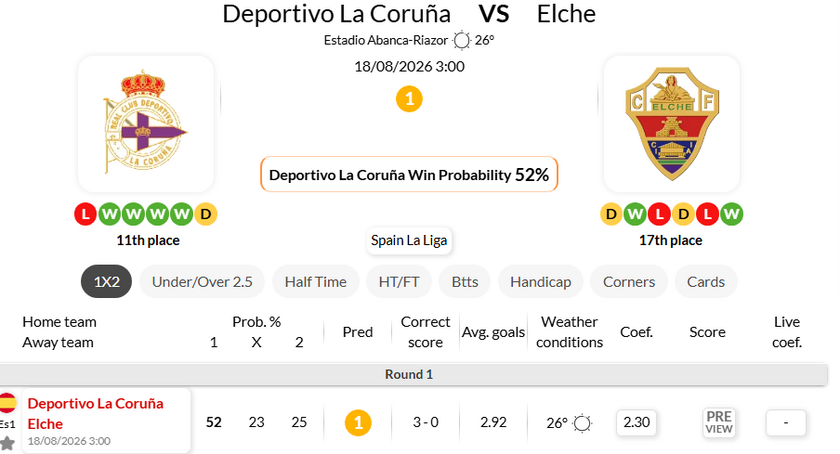Click the Elche CF club crest
This screenshot has width=840, height=454.
(672, 123)
